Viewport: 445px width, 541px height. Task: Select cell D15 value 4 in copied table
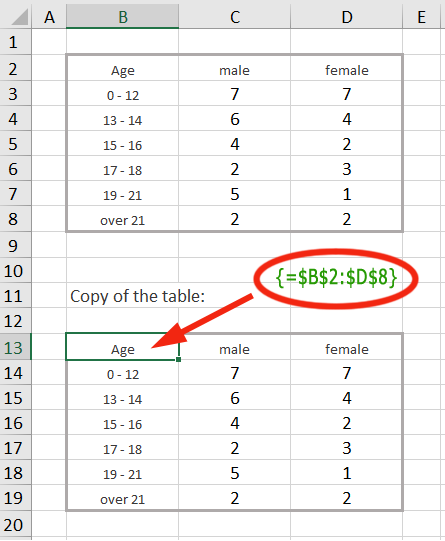point(347,397)
